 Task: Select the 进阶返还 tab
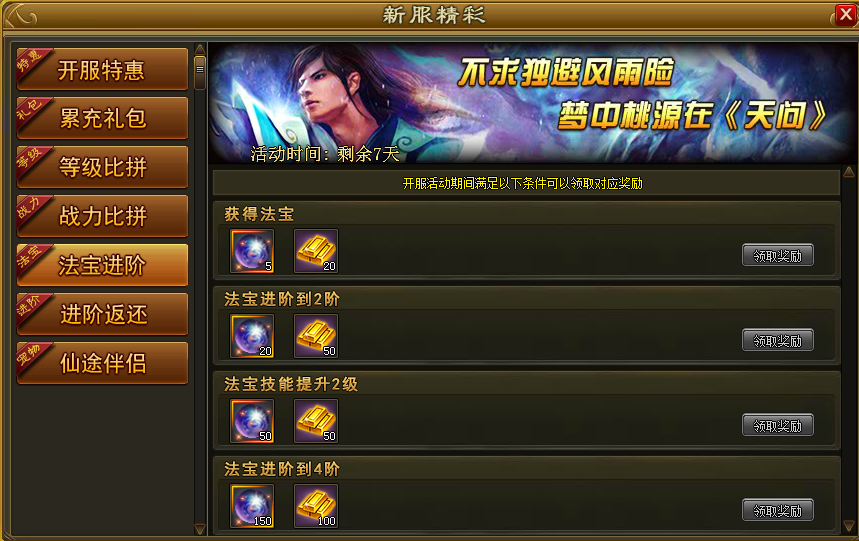click(x=102, y=314)
